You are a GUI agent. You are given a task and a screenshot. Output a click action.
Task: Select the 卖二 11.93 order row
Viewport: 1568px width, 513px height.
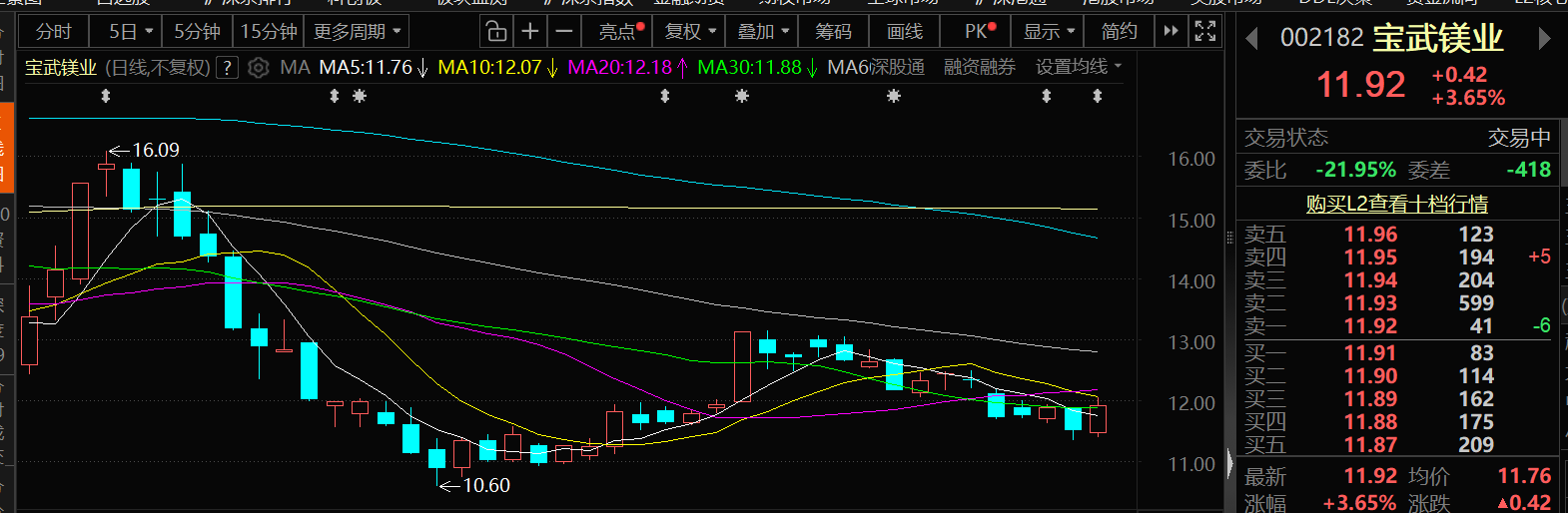pos(1397,303)
